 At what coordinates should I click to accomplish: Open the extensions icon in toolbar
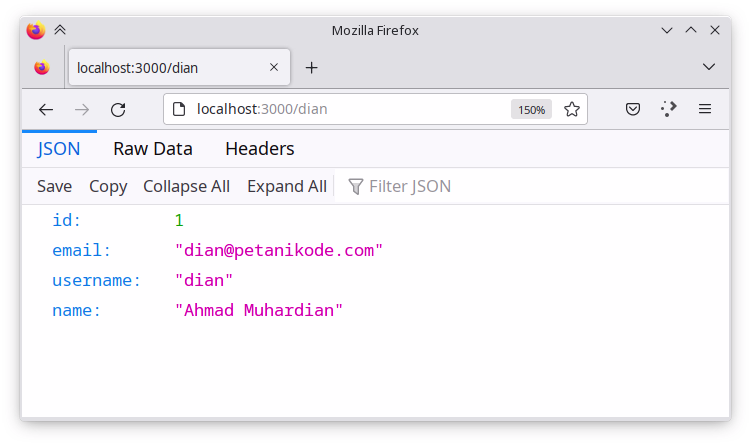point(669,109)
